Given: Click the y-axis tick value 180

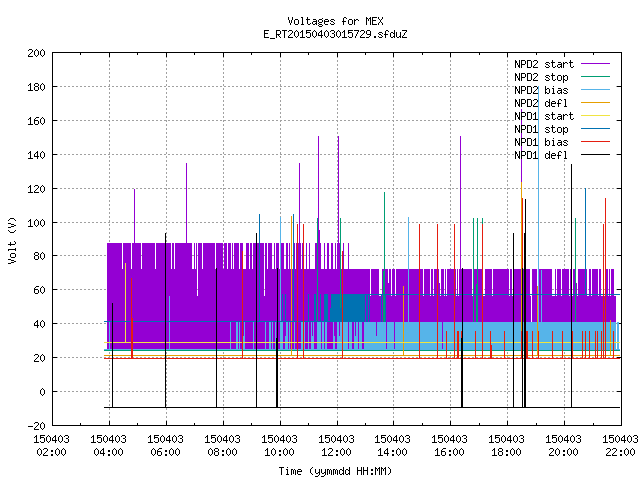Looking at the screenshot, I should click(36, 87).
